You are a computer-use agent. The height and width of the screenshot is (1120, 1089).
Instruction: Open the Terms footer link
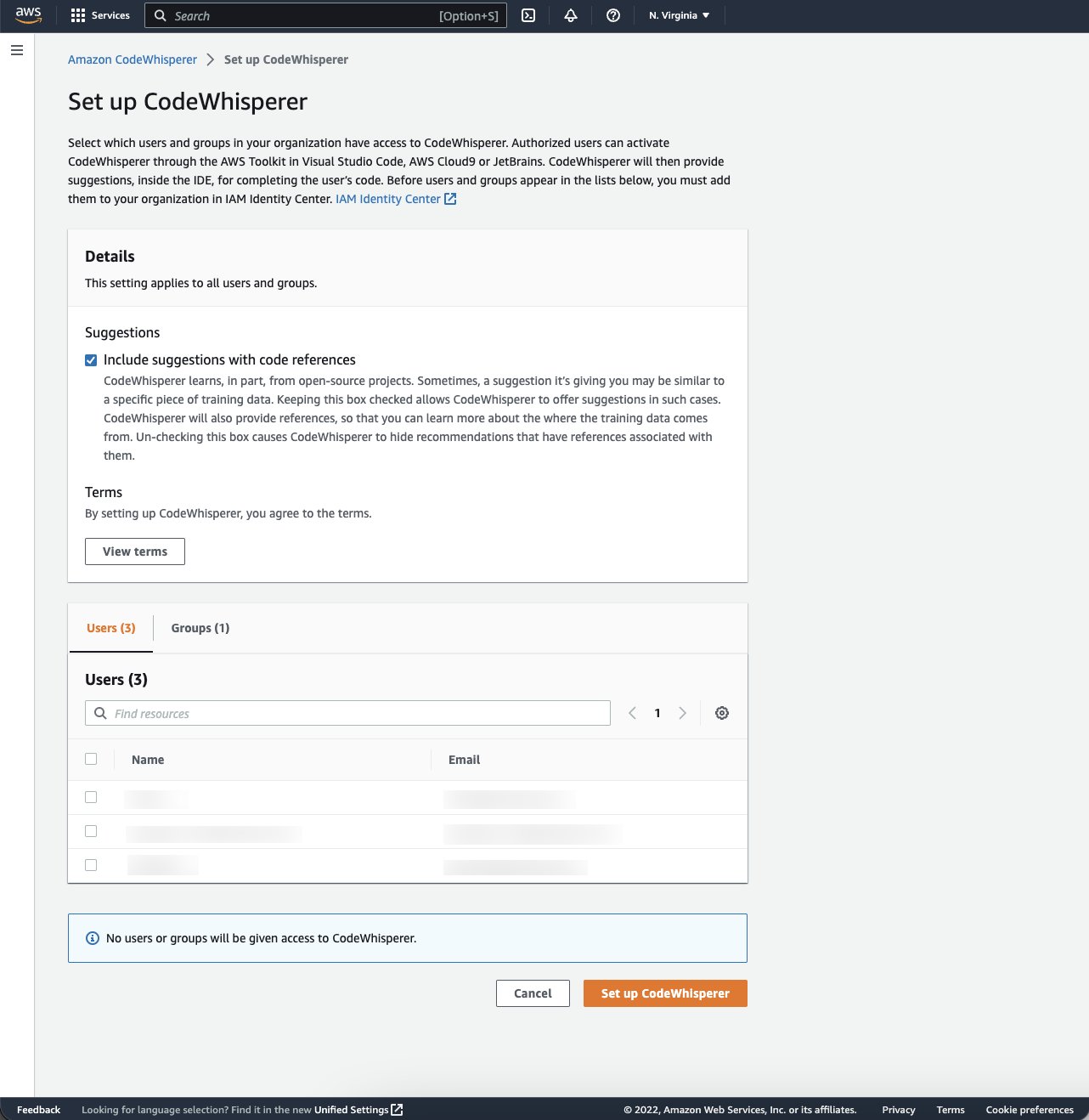[951, 1110]
